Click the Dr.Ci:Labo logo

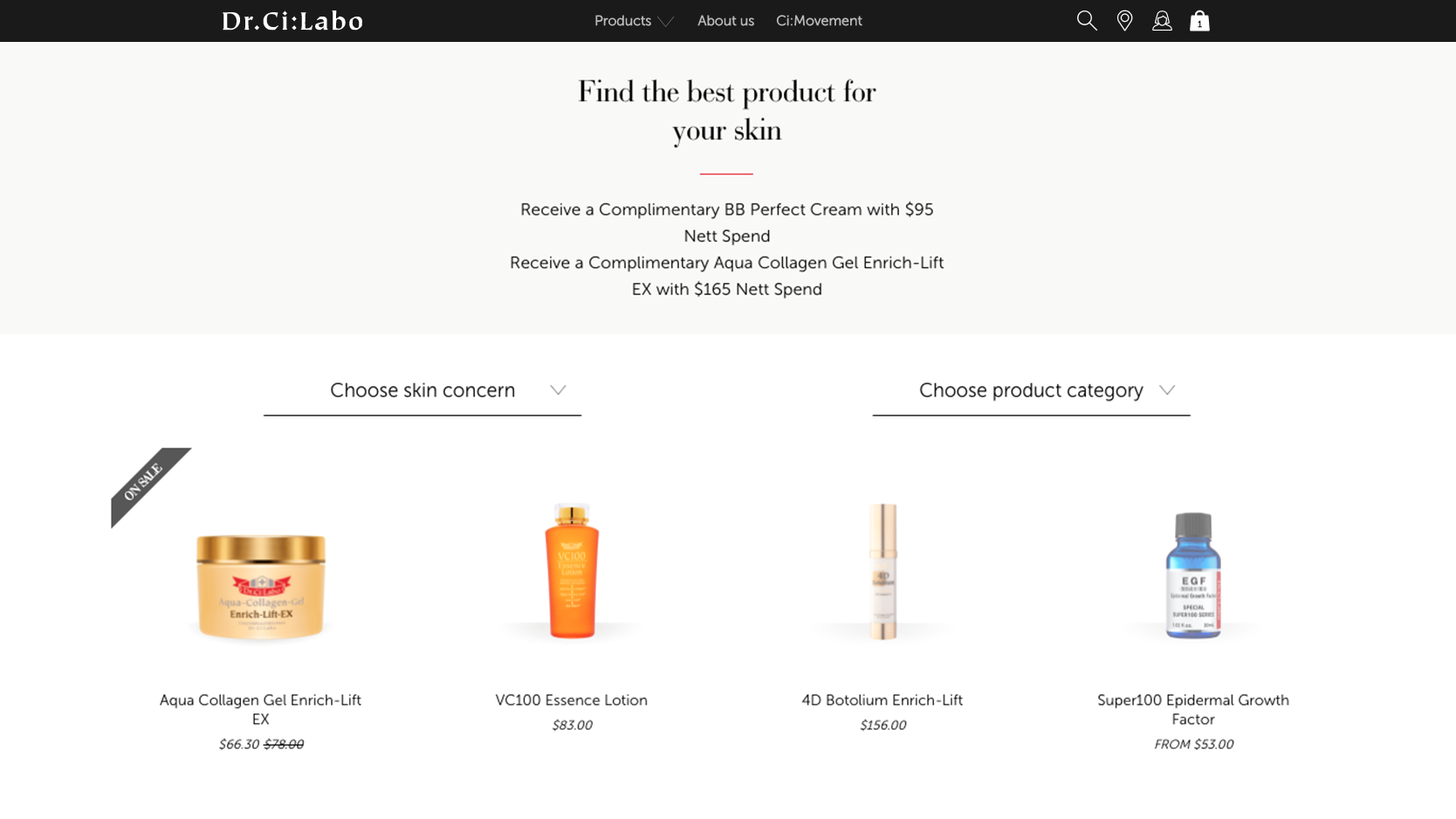292,21
